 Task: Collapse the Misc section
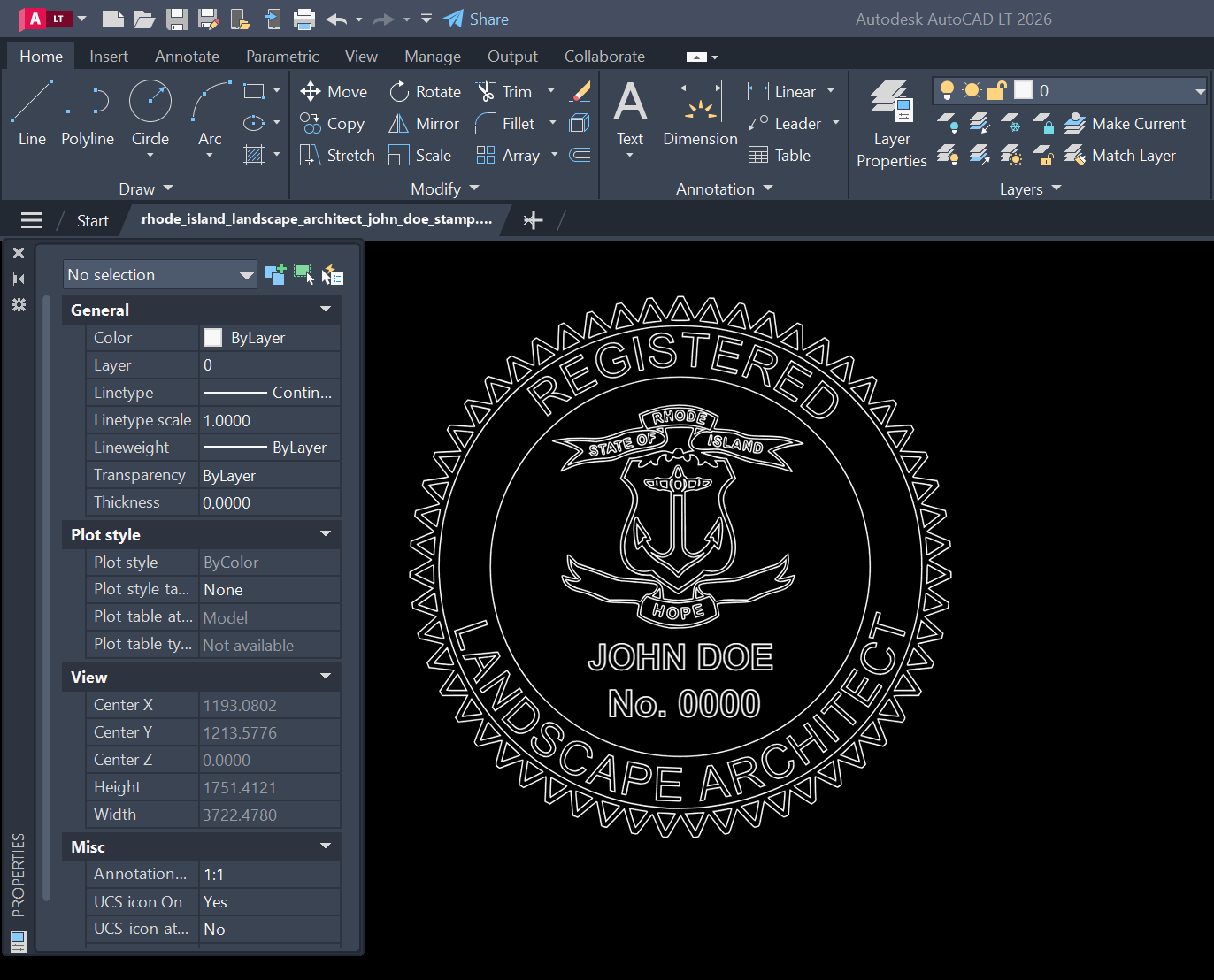[x=326, y=846]
